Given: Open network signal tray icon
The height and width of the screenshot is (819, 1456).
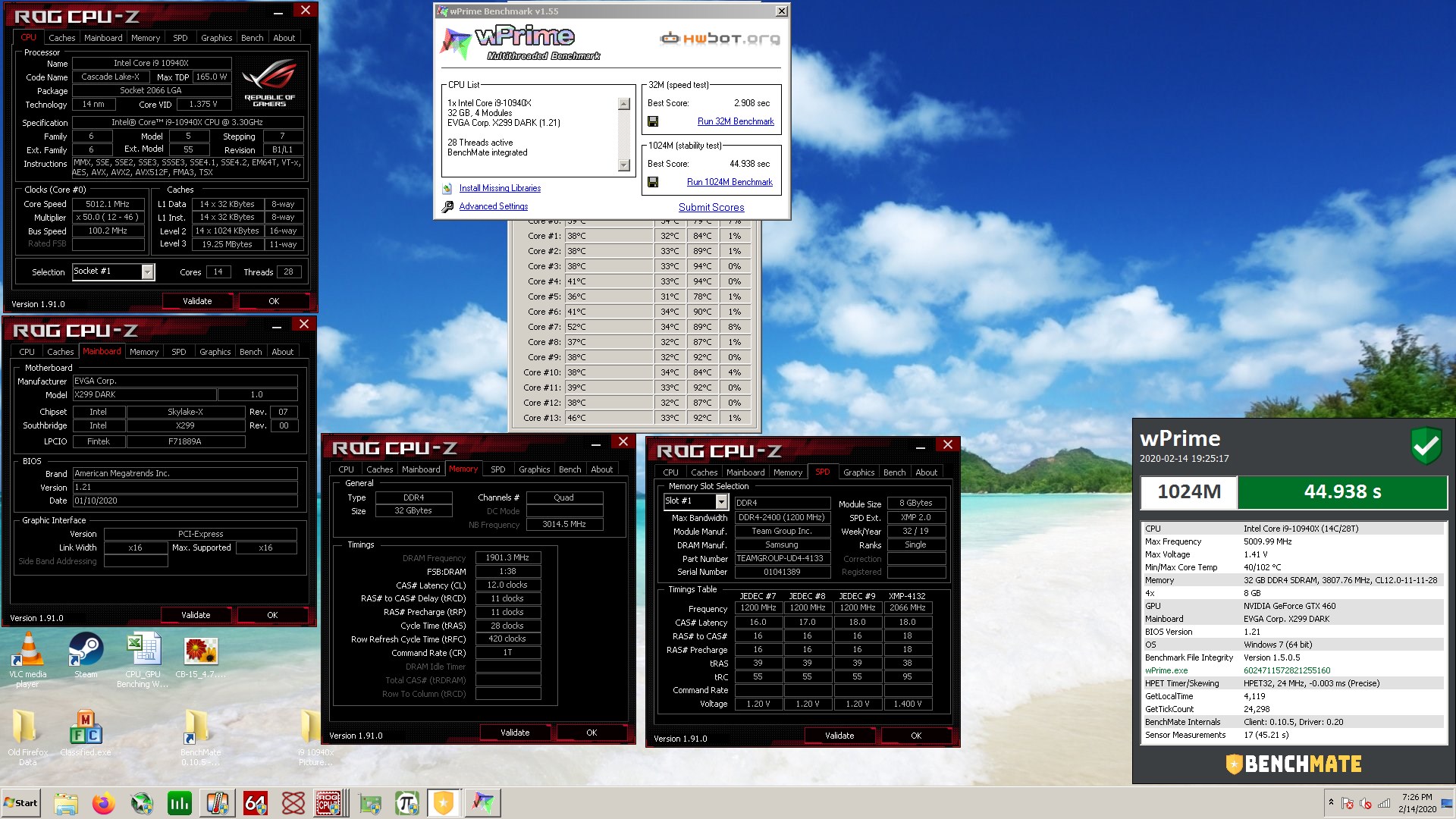Looking at the screenshot, I should click(x=1384, y=803).
